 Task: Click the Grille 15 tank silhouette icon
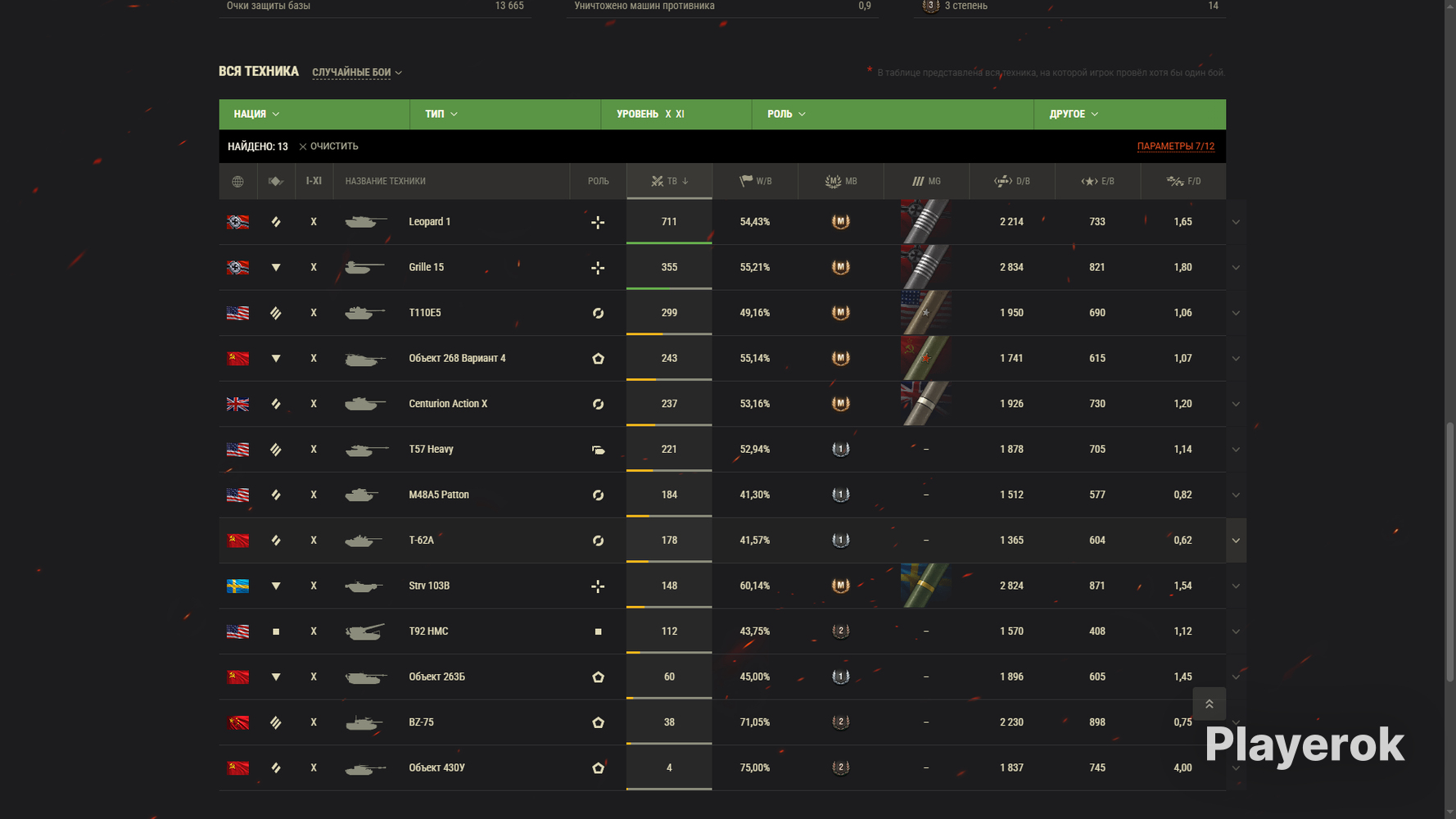365,268
